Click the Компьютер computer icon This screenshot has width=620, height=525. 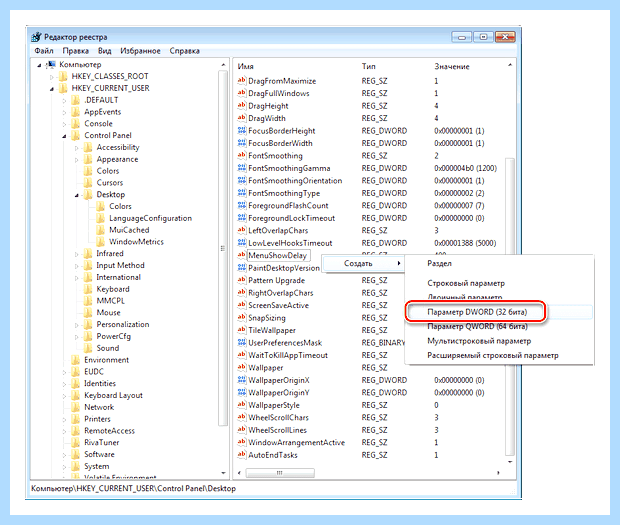(51, 64)
